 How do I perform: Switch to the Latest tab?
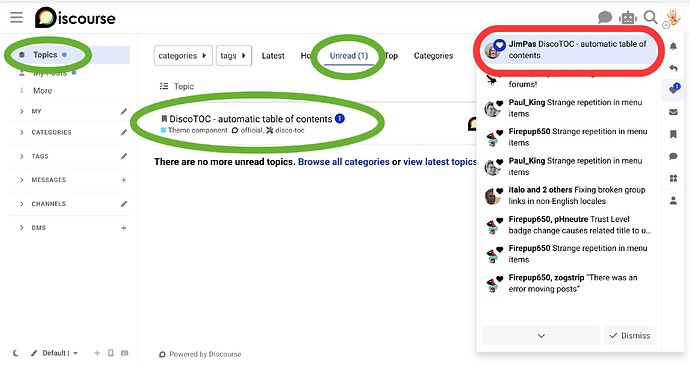click(273, 56)
